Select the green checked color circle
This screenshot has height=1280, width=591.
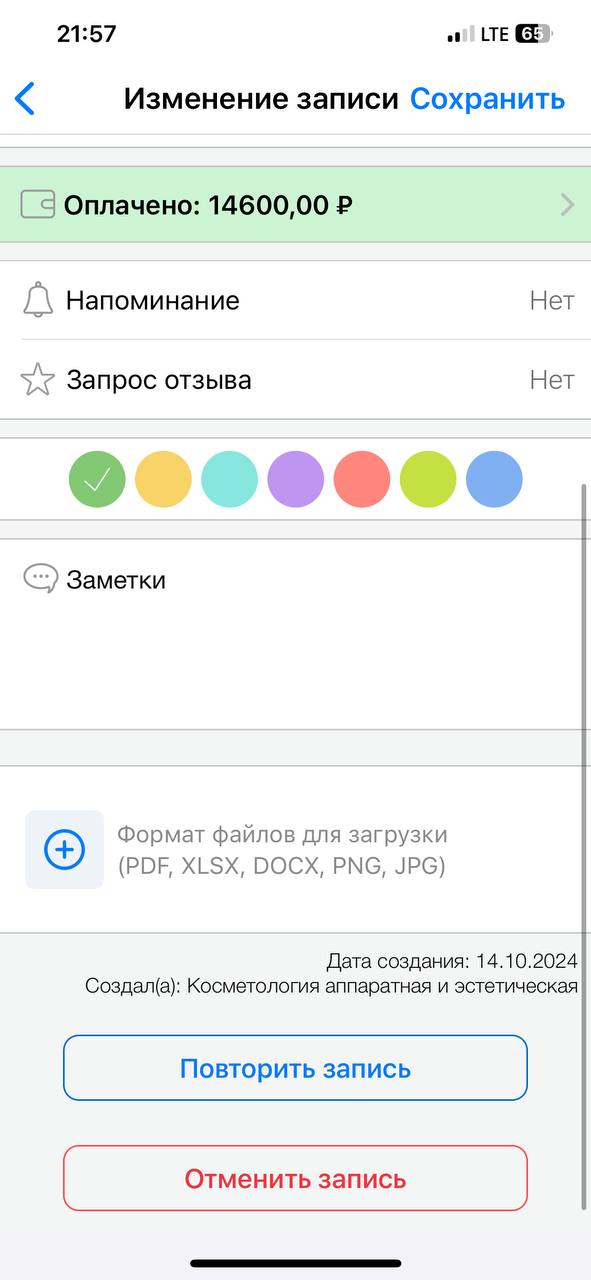[x=97, y=479]
